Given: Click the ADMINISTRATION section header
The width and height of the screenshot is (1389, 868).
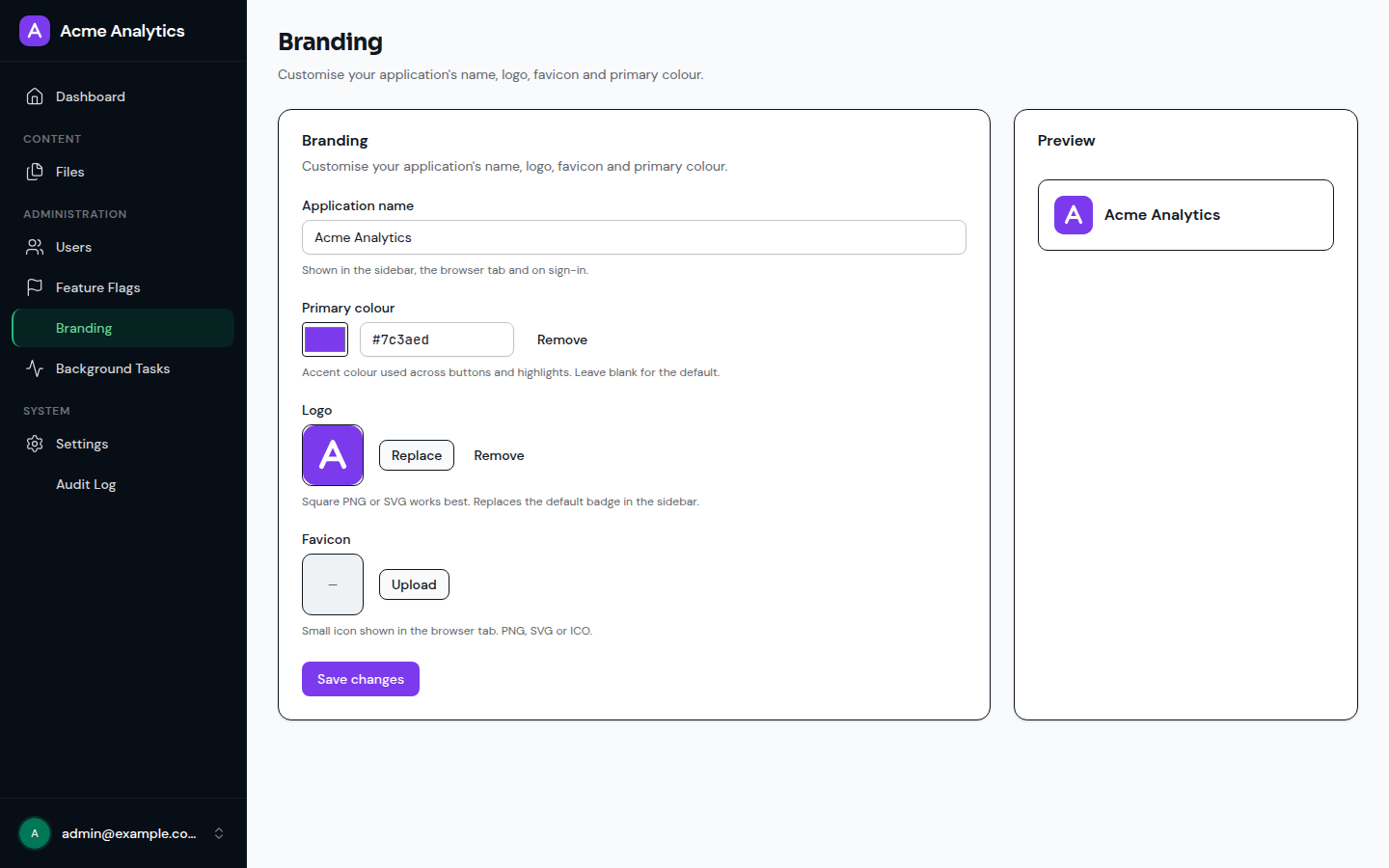Looking at the screenshot, I should click(x=75, y=214).
